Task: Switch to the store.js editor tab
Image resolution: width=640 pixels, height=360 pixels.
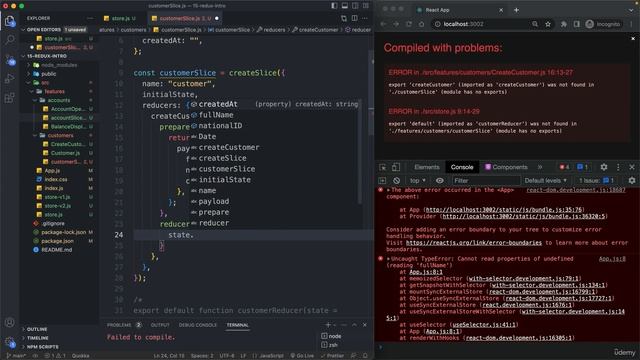Action: (120, 18)
